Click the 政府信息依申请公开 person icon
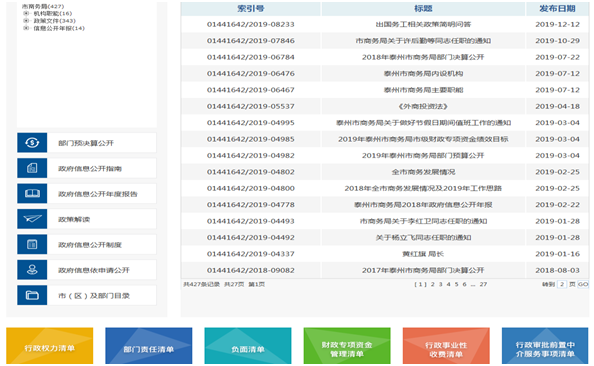Screen dimensions: 594x366 point(32,270)
